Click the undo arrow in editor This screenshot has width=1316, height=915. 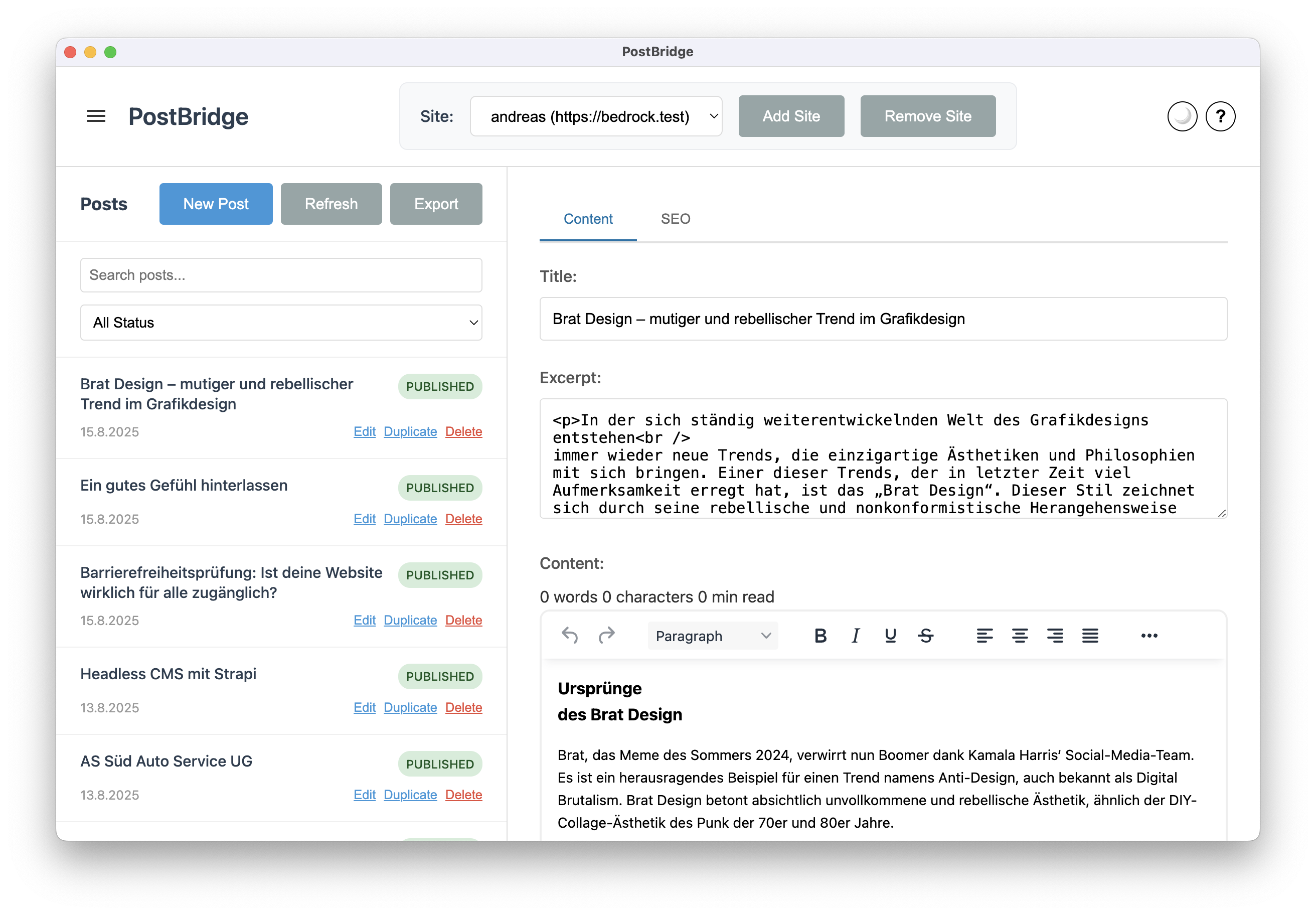click(x=570, y=635)
